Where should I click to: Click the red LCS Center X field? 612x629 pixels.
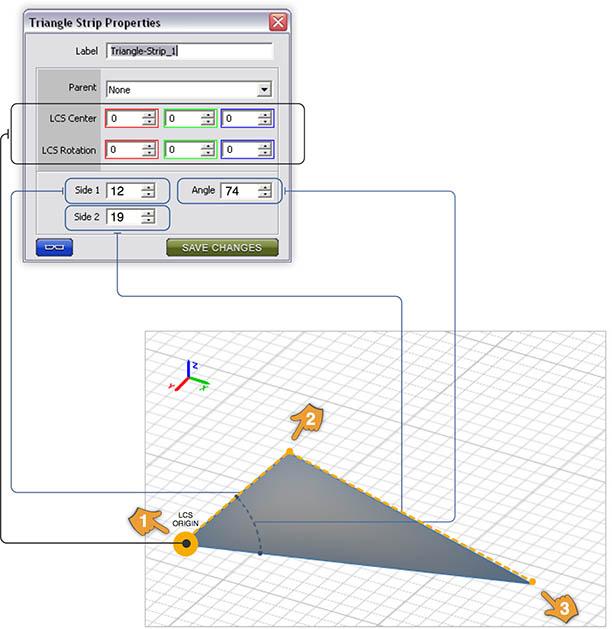pyautogui.click(x=132, y=118)
